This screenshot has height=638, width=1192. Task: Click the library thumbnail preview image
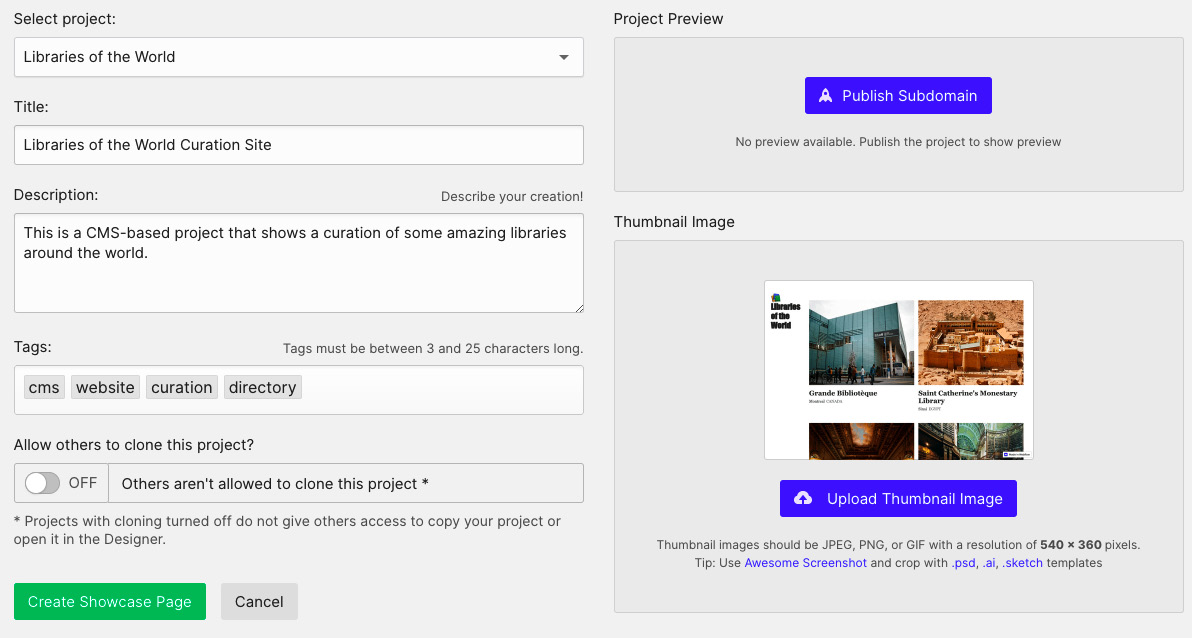click(x=898, y=370)
